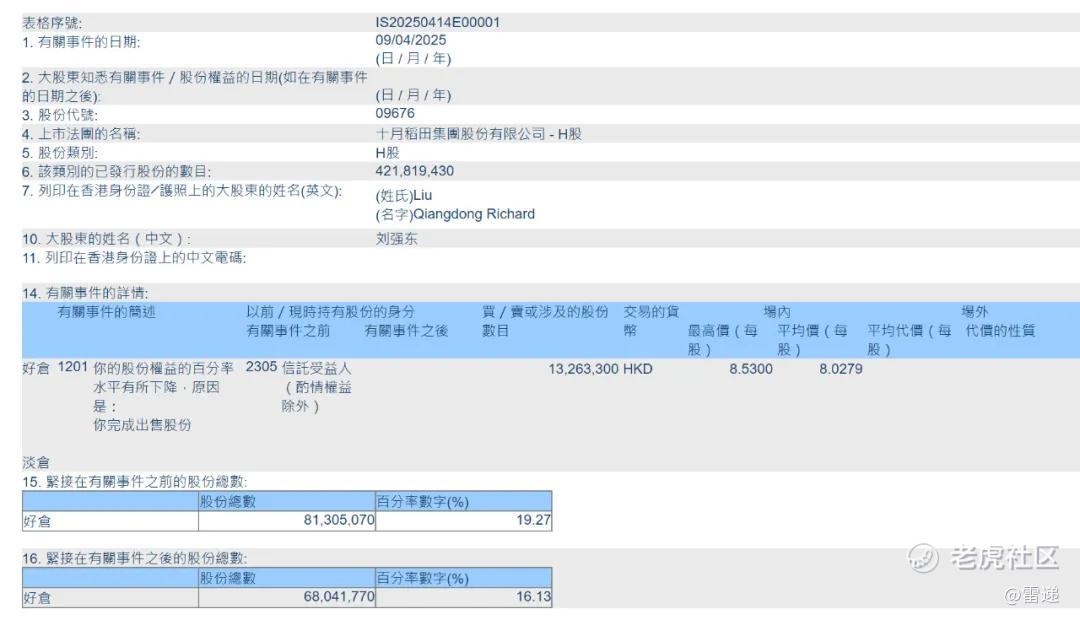Click shares involved value 13,263,300
The image size is (1080, 620).
coord(583,369)
